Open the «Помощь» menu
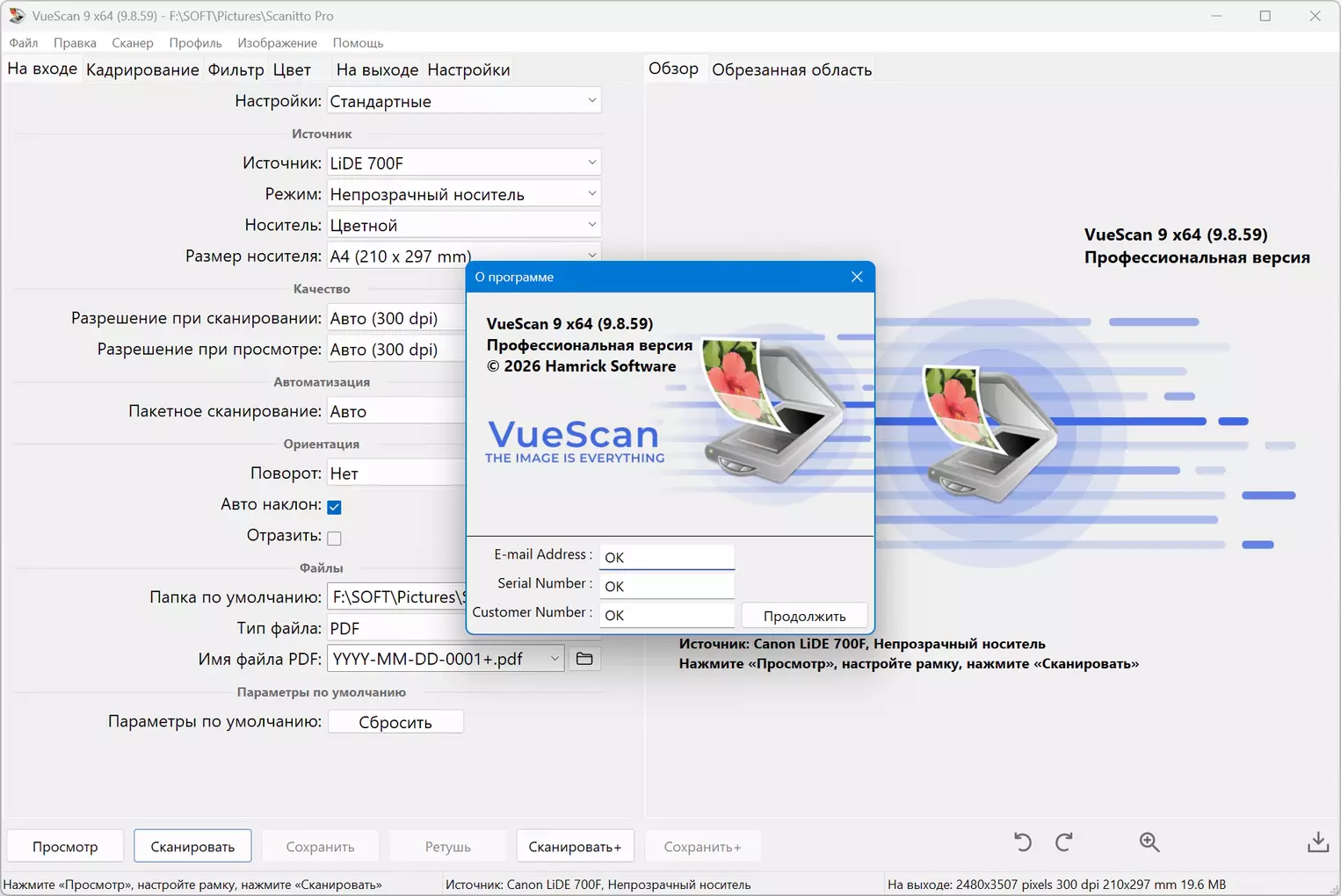This screenshot has height=896, width=1341. tap(358, 42)
